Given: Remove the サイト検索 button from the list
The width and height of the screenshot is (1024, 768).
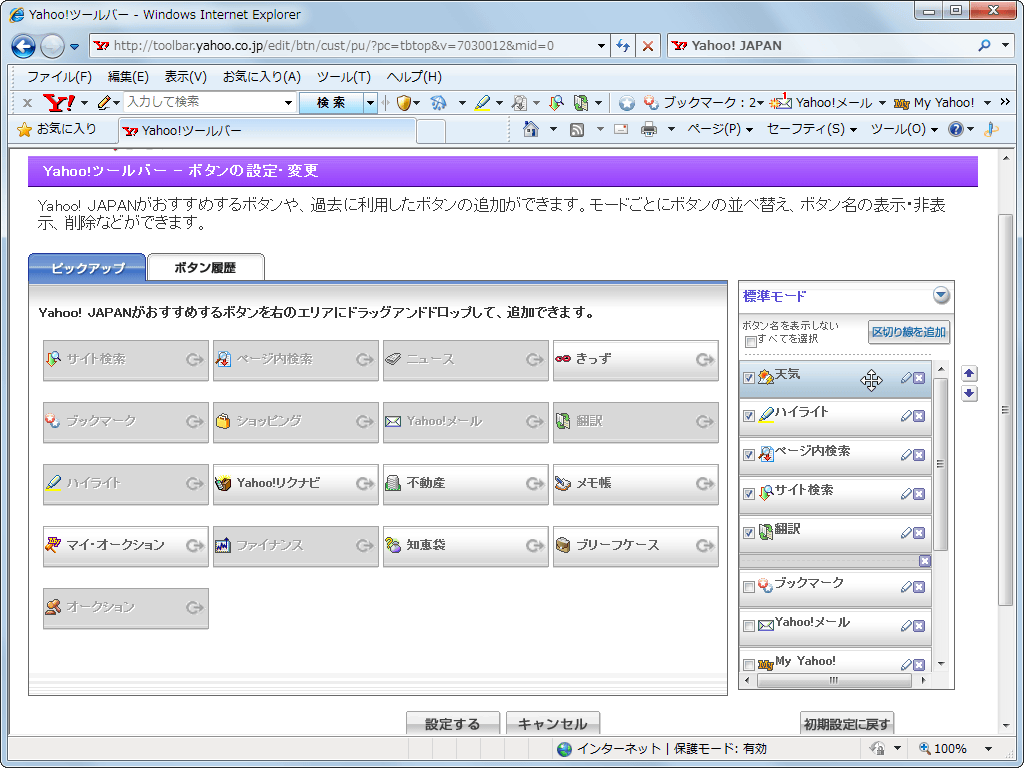Looking at the screenshot, I should [919, 494].
